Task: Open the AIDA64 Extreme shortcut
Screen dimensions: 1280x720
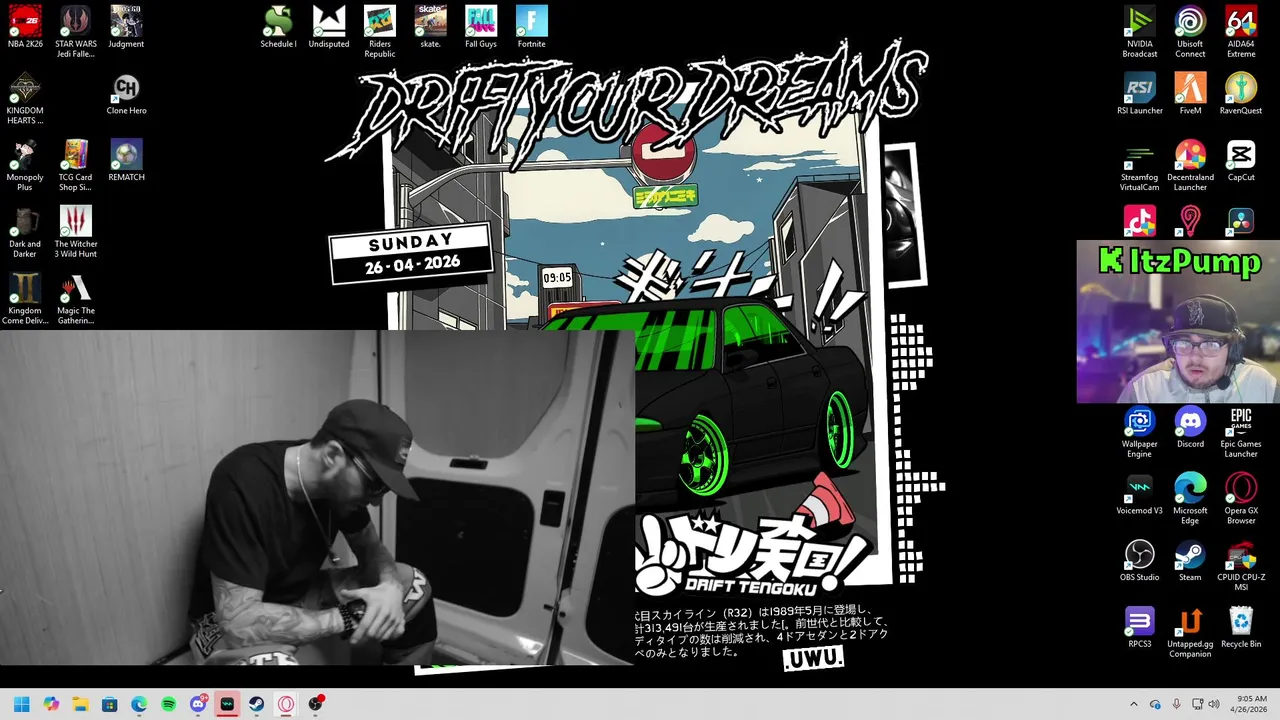Action: 1241,32
